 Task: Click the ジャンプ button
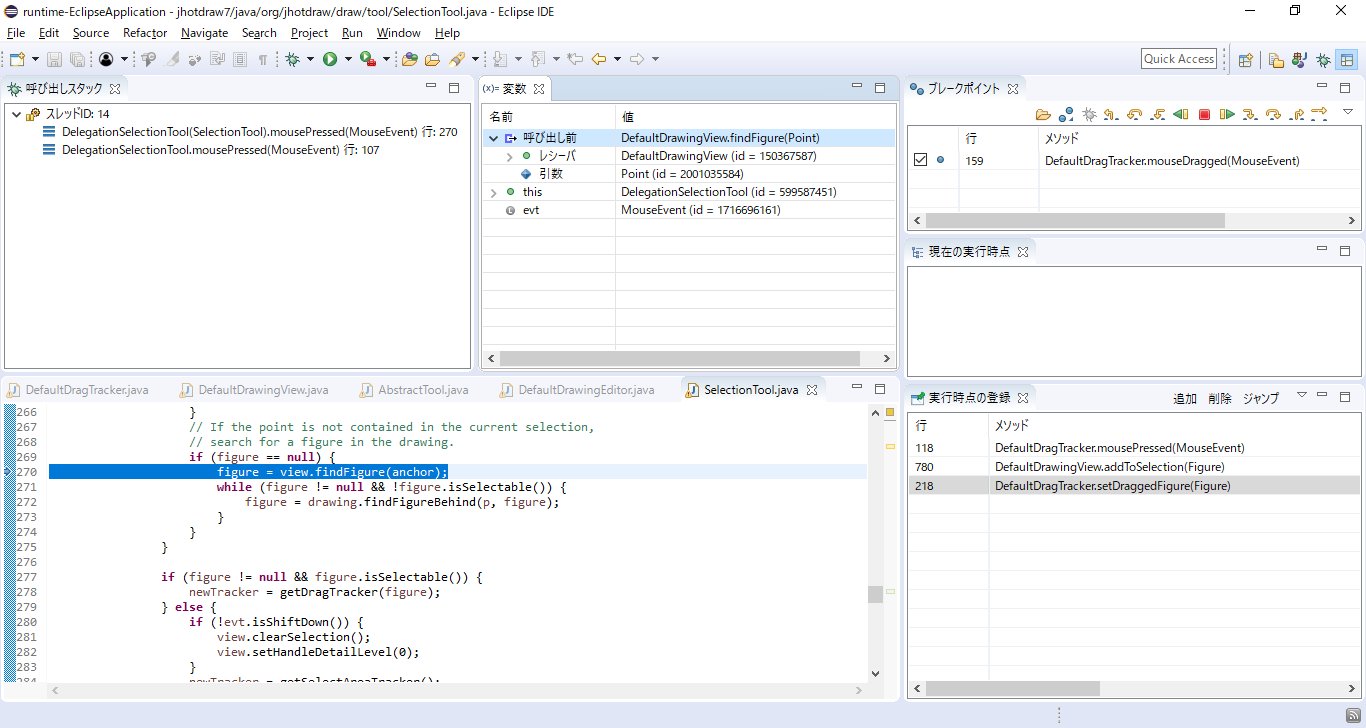point(1260,398)
